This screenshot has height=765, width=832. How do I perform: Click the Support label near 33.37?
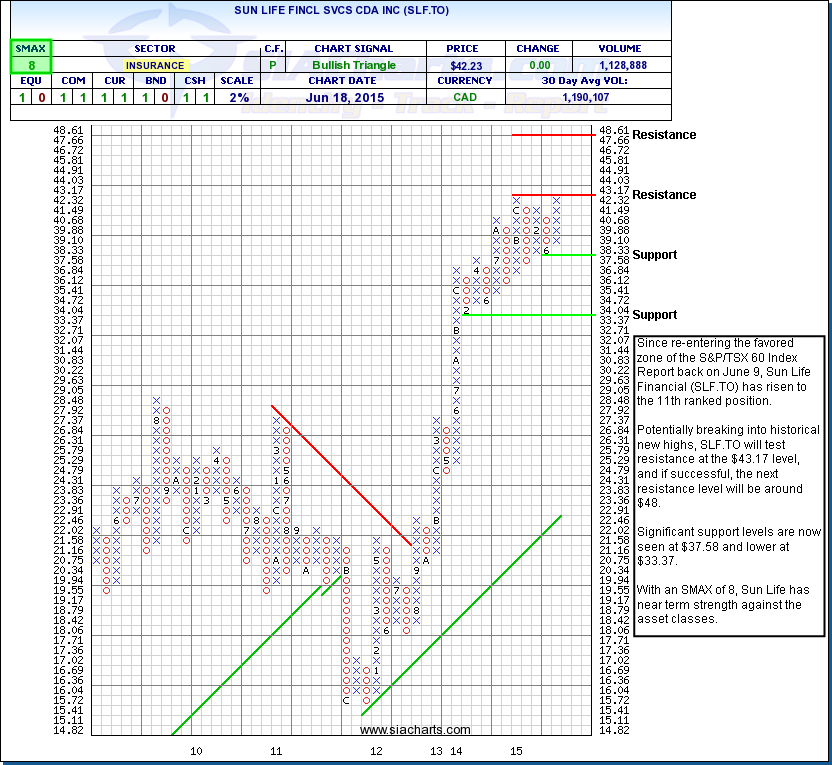point(654,315)
